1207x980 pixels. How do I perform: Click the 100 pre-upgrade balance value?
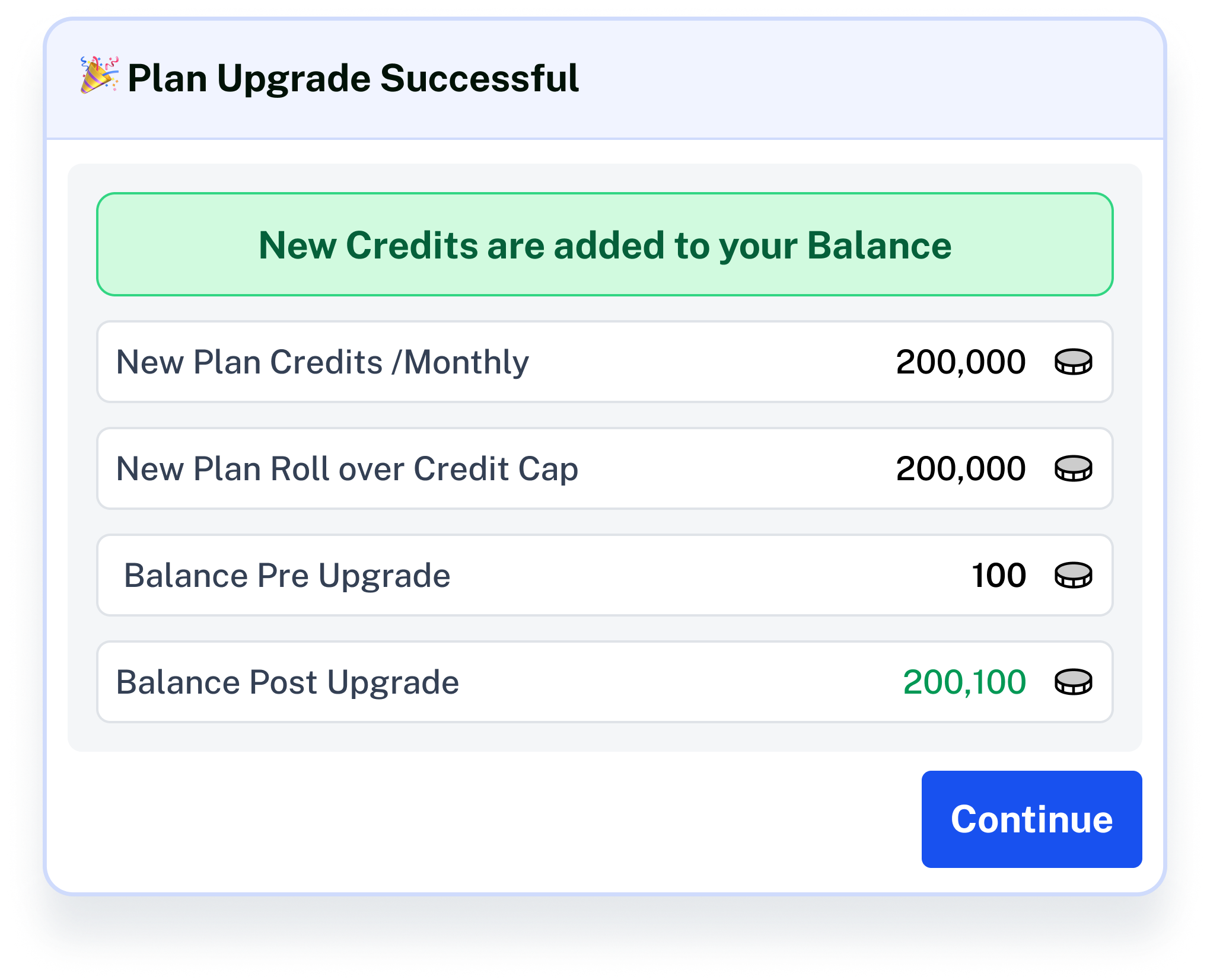(999, 576)
